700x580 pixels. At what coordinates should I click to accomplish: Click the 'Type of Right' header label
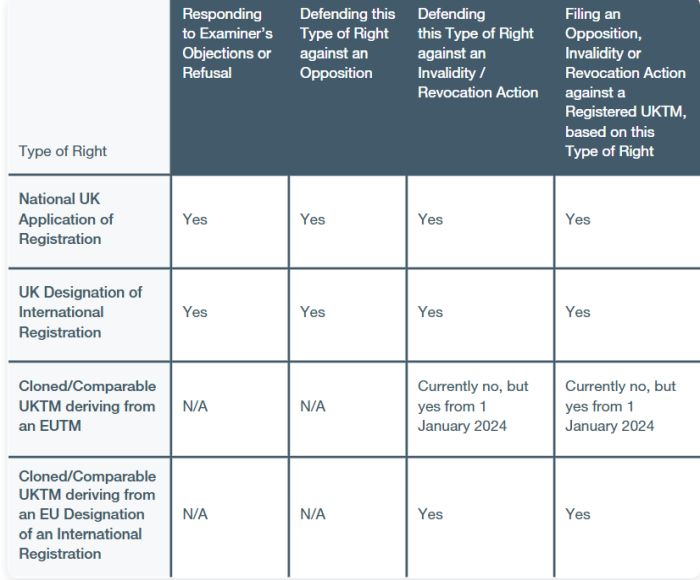coord(62,151)
